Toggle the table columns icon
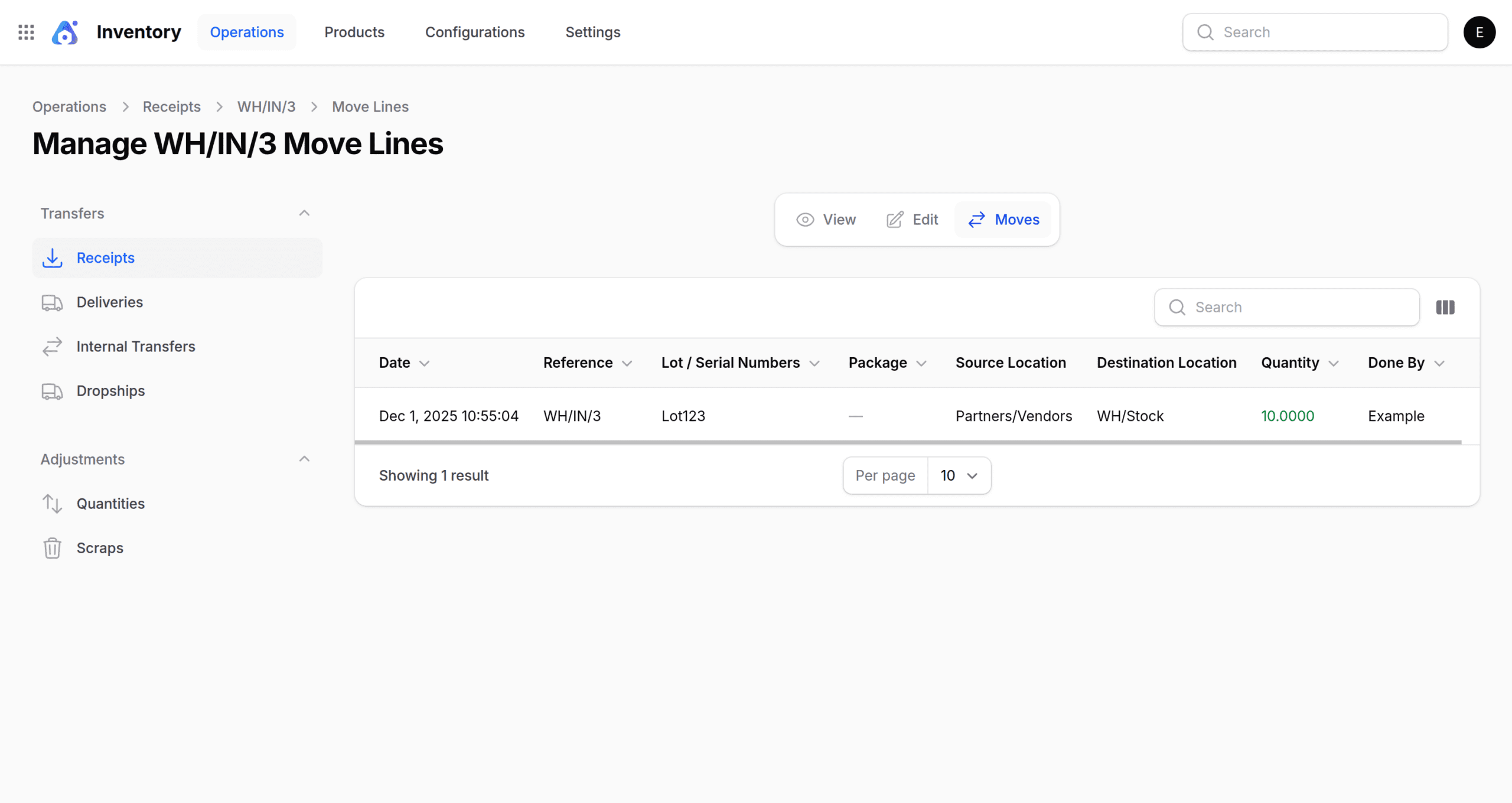The image size is (1512, 803). click(x=1445, y=307)
